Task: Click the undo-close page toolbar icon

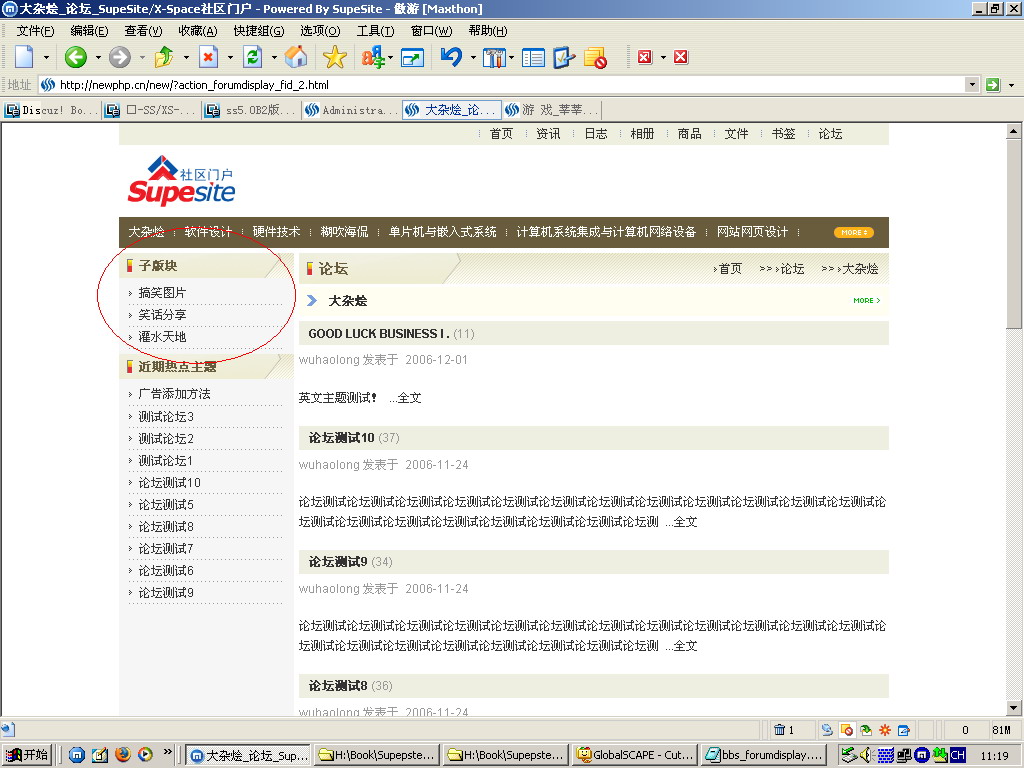Action: [x=164, y=57]
